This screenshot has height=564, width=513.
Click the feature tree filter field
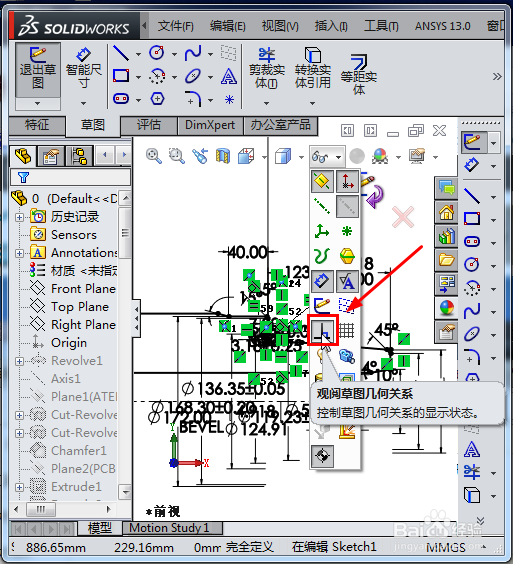click(71, 177)
